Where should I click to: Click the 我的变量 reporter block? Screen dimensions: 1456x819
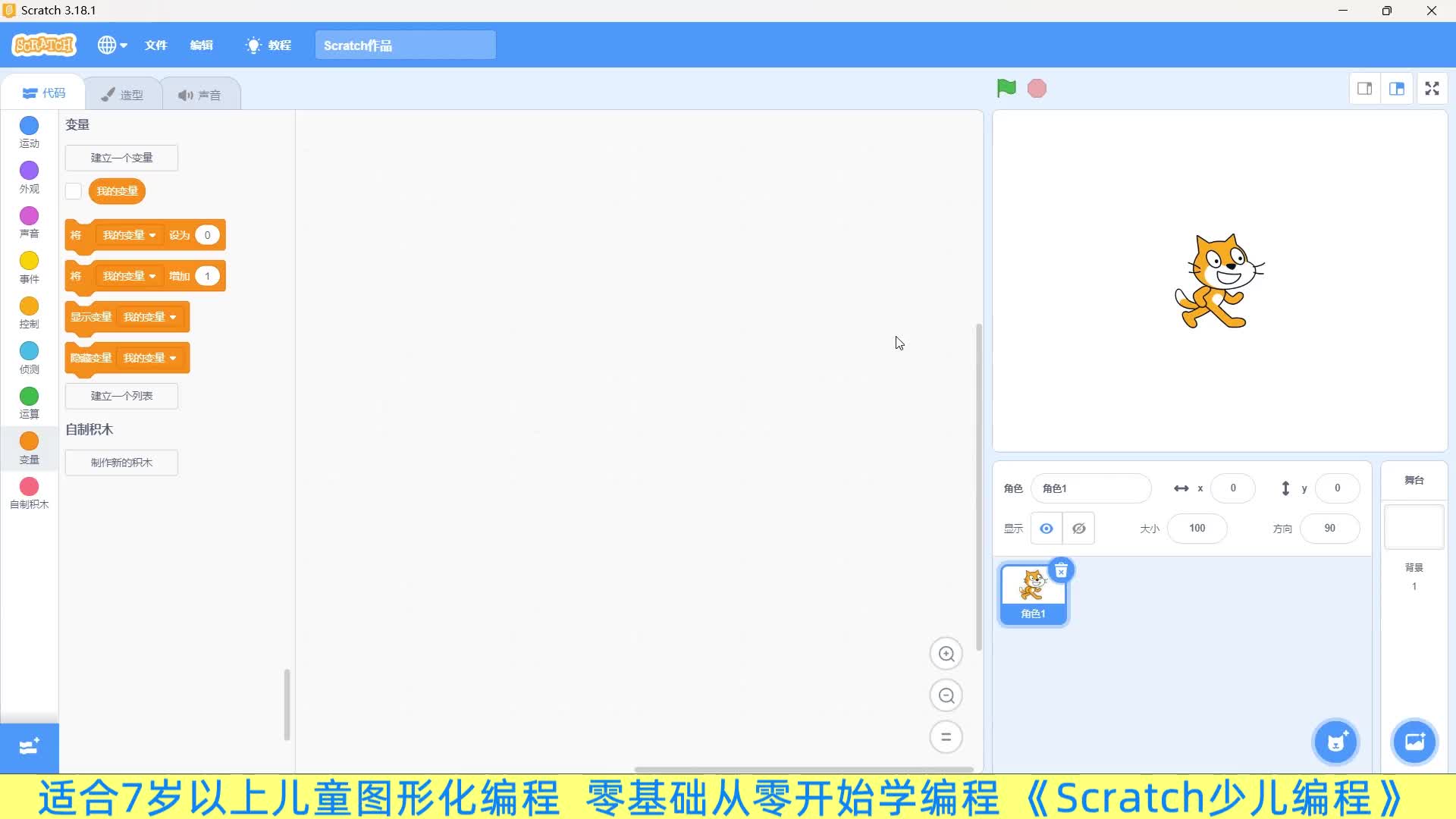tap(117, 191)
